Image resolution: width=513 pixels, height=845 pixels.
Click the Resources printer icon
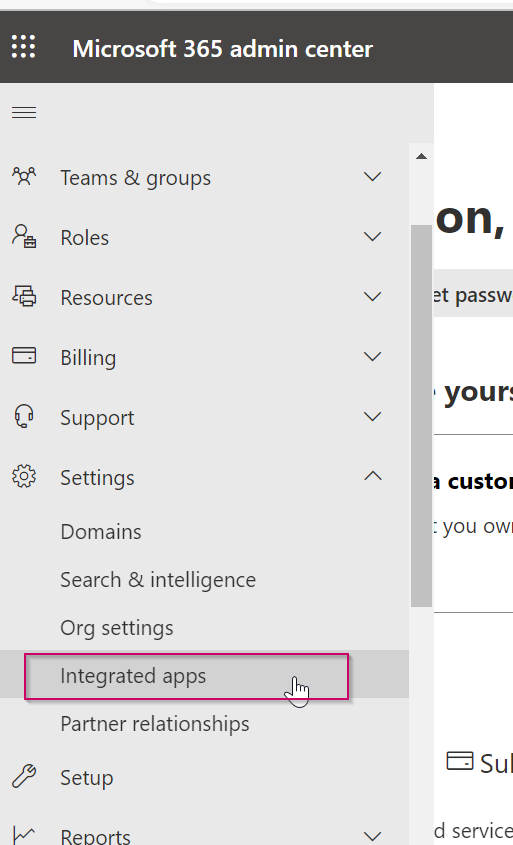coord(24,296)
